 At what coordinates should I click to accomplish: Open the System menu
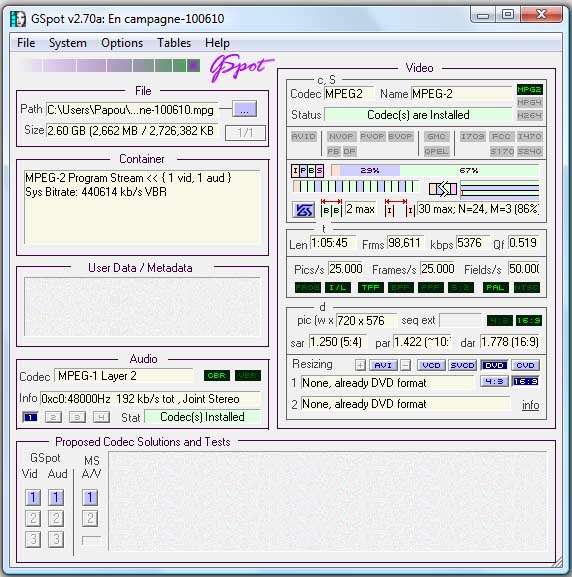click(68, 43)
